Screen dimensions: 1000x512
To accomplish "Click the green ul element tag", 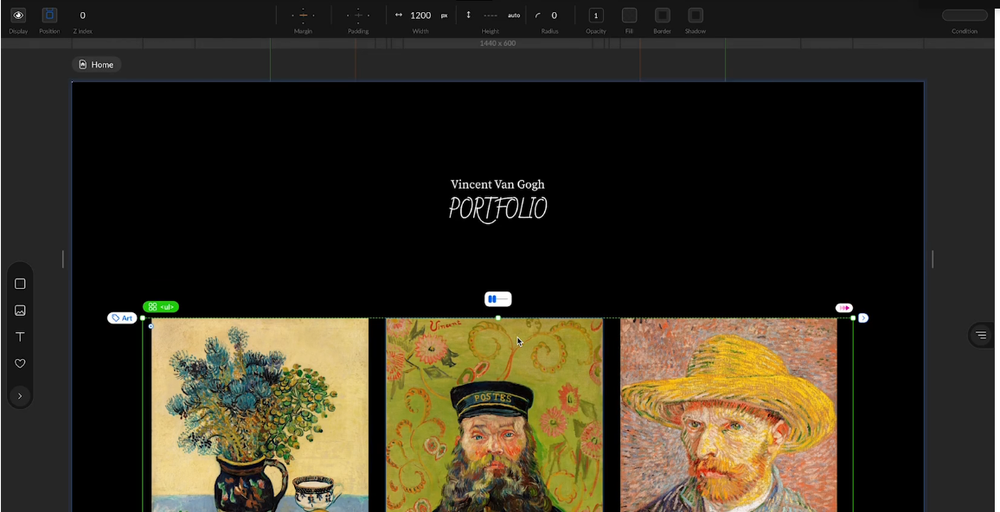I will [x=161, y=307].
